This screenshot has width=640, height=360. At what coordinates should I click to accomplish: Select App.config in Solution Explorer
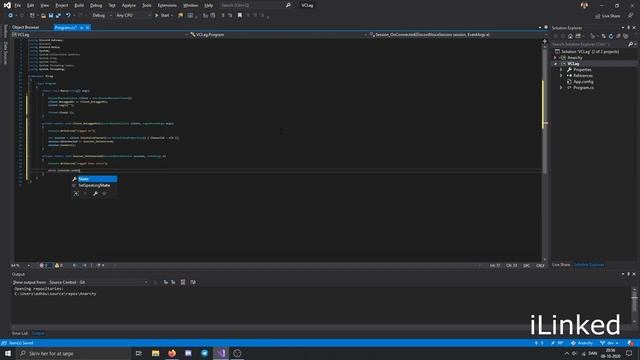click(x=583, y=82)
